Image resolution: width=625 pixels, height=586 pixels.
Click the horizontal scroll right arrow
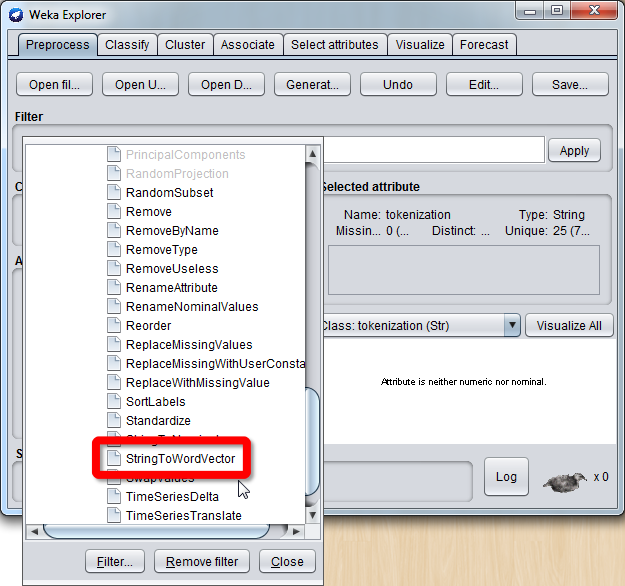[296, 531]
